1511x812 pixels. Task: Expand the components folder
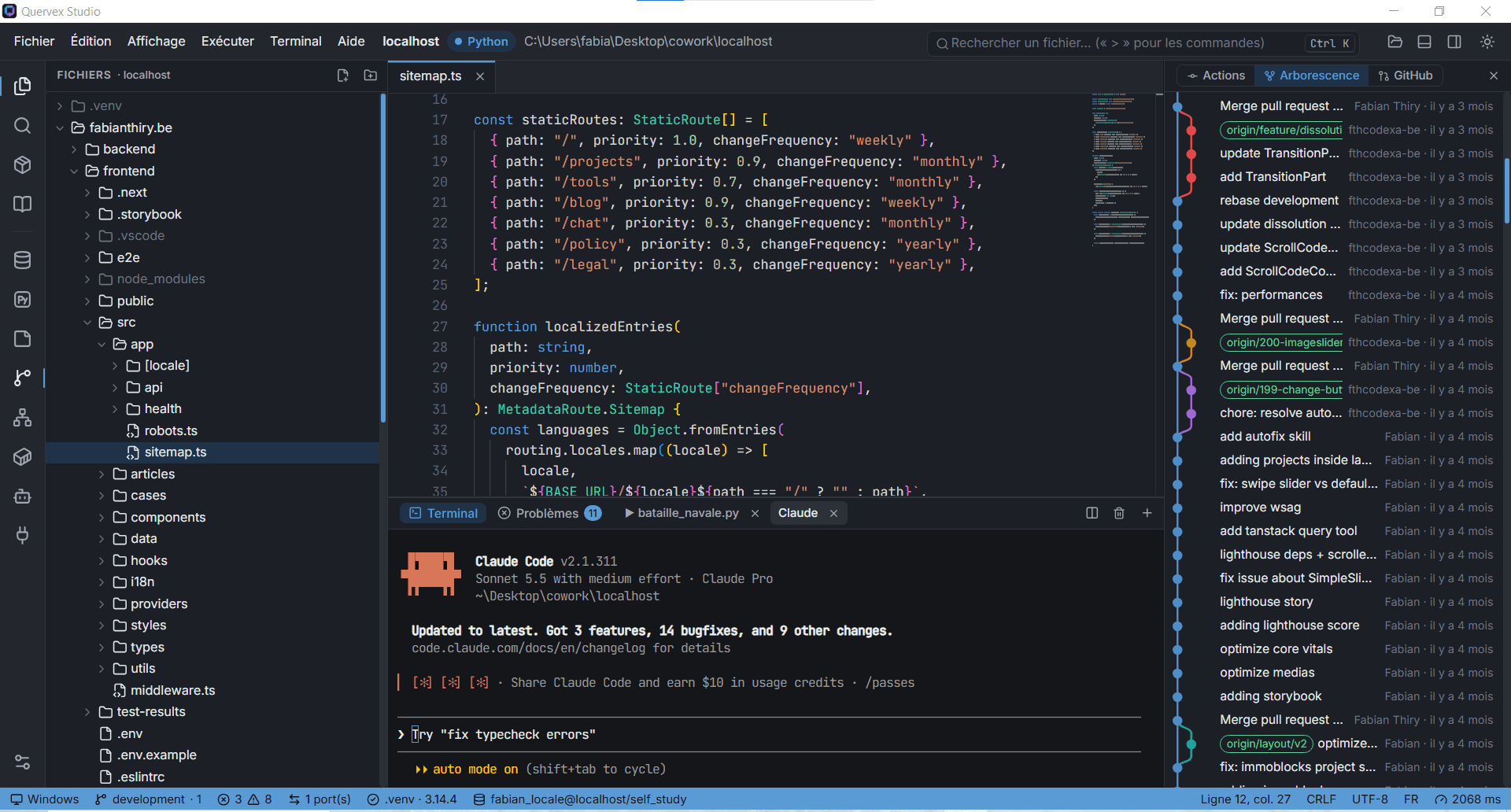102,517
